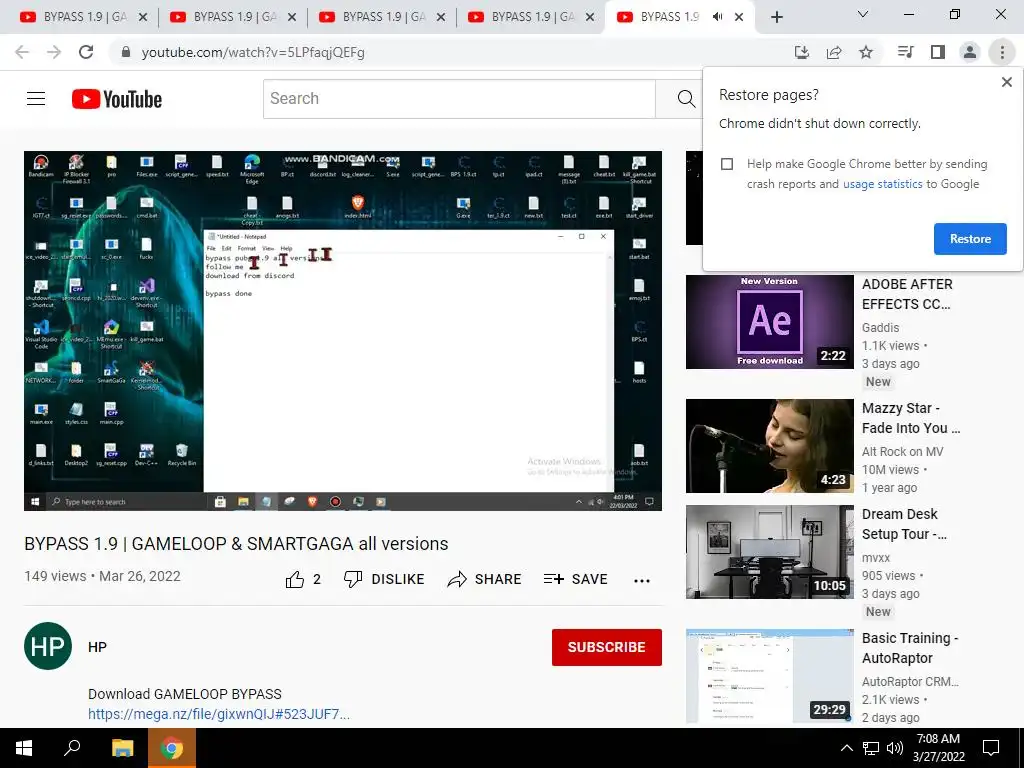Click the SUBSCRIBE button

point(607,647)
